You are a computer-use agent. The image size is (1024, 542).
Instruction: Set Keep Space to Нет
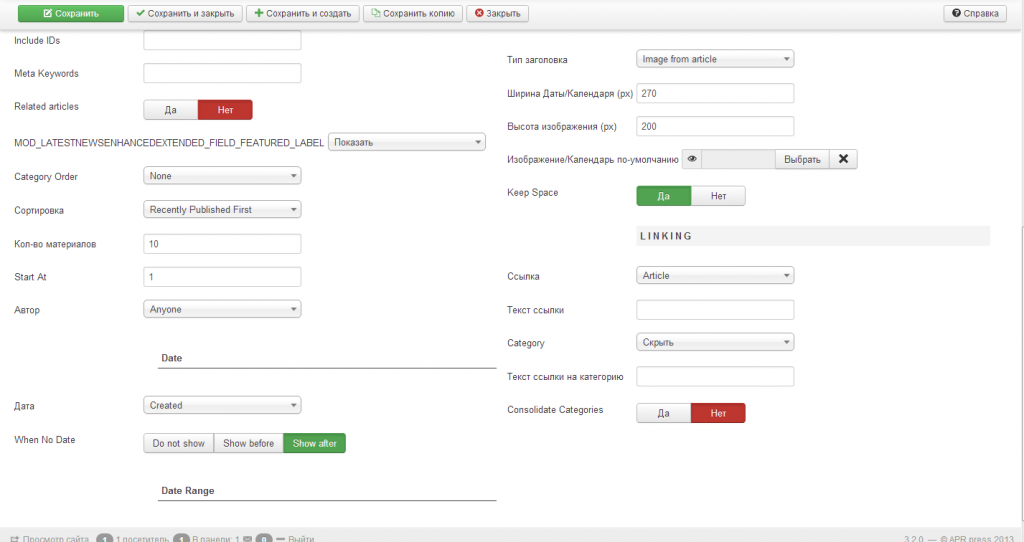718,196
